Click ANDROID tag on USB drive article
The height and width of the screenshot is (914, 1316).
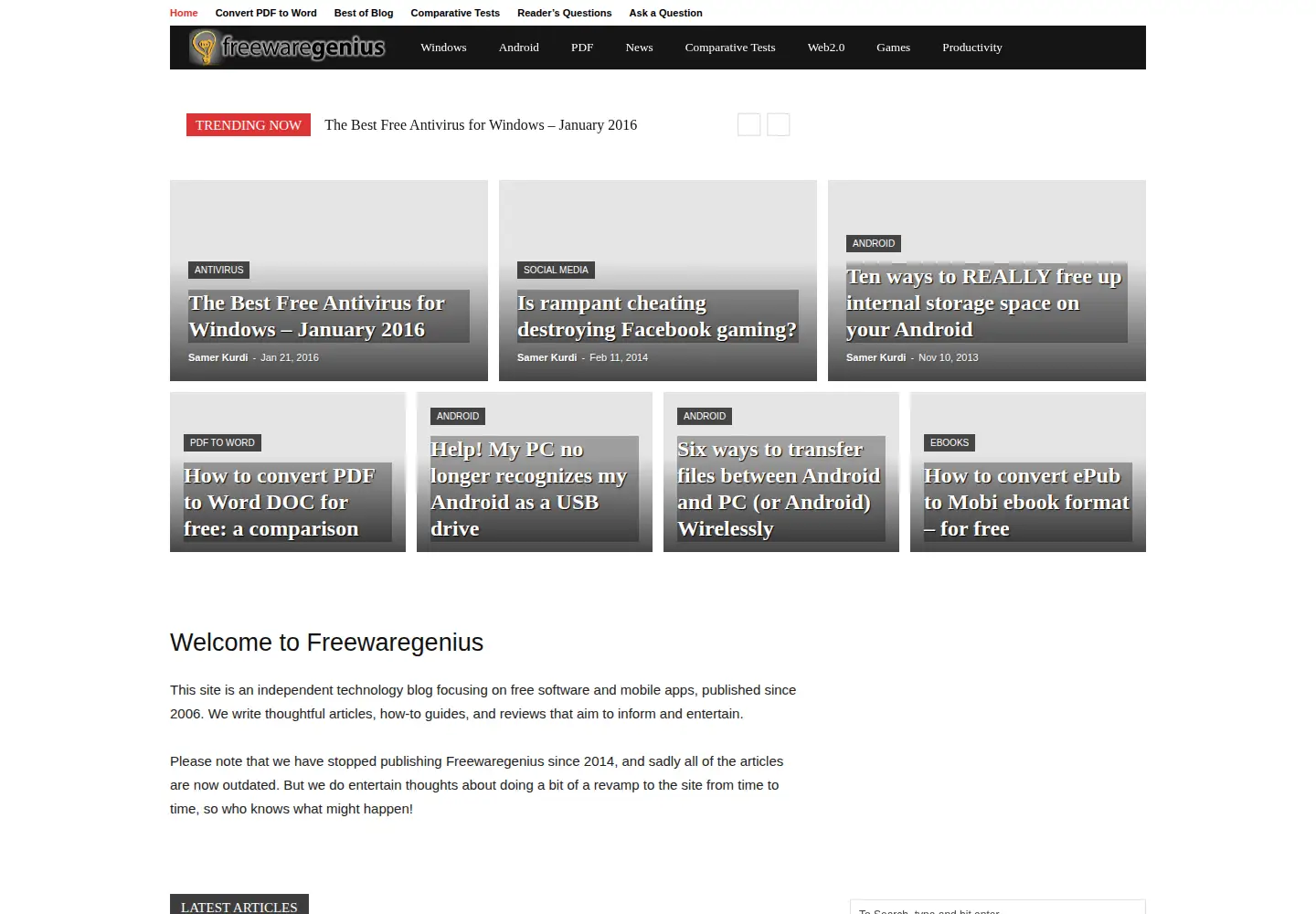point(458,416)
